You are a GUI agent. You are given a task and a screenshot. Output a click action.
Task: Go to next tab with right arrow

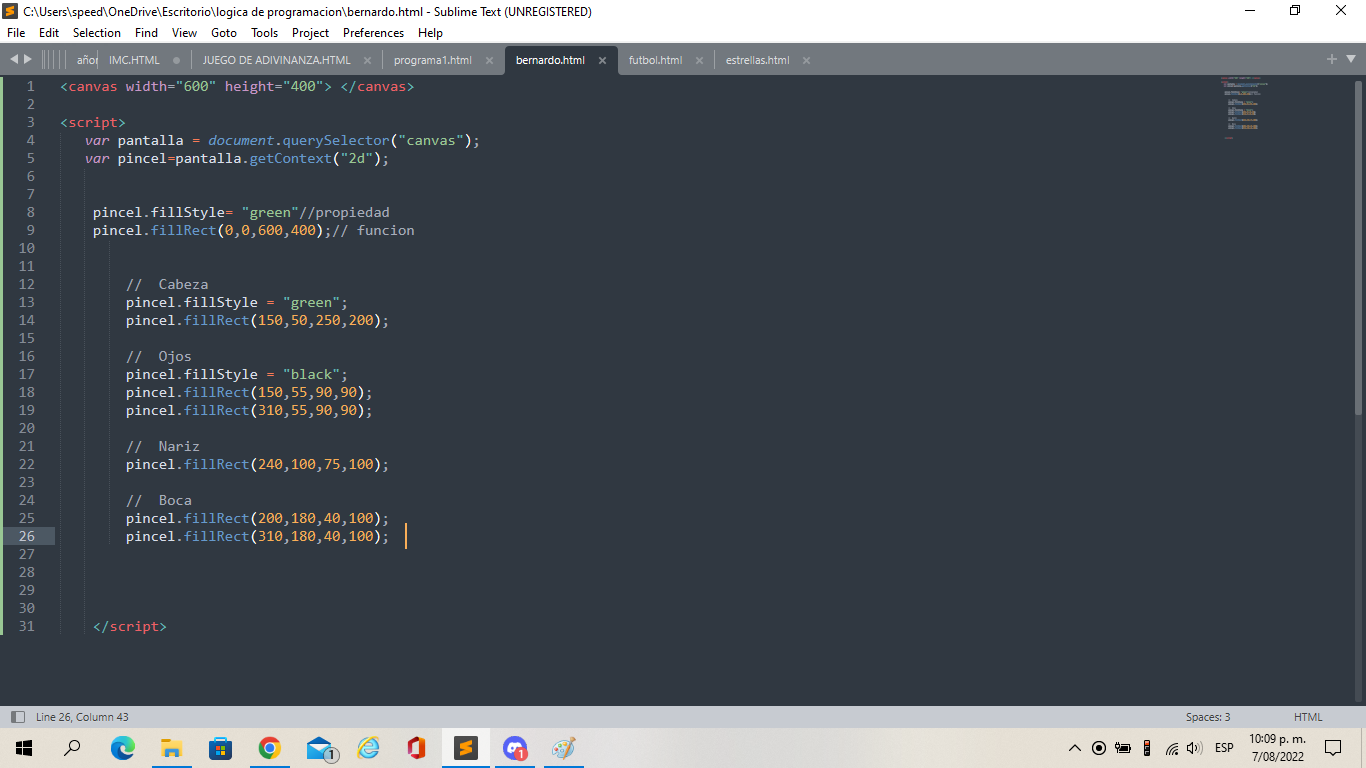pyautogui.click(x=28, y=60)
